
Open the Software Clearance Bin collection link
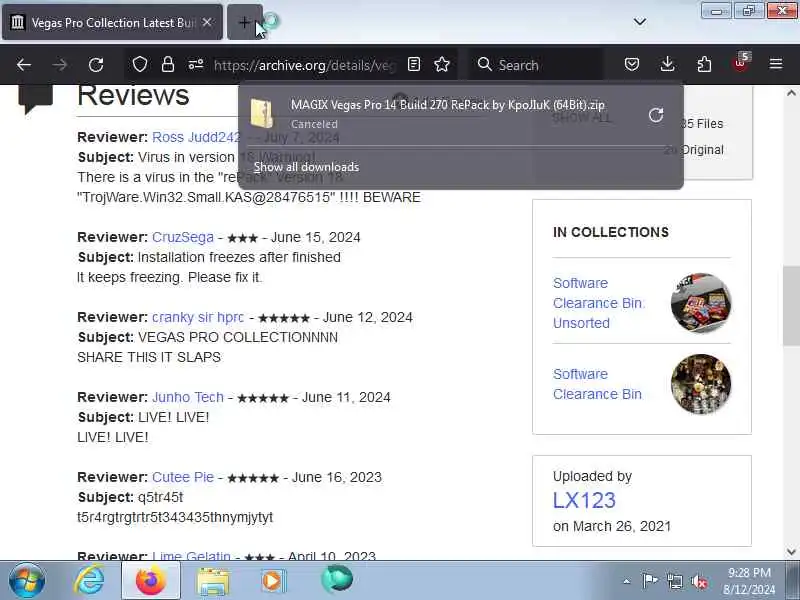pos(597,384)
